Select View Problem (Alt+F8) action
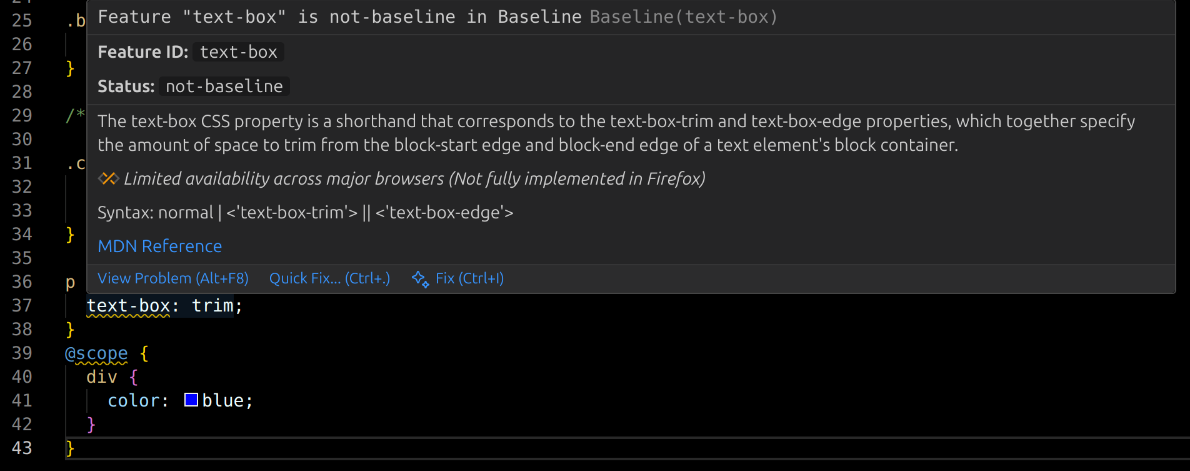This screenshot has height=471, width=1190. pos(173,279)
